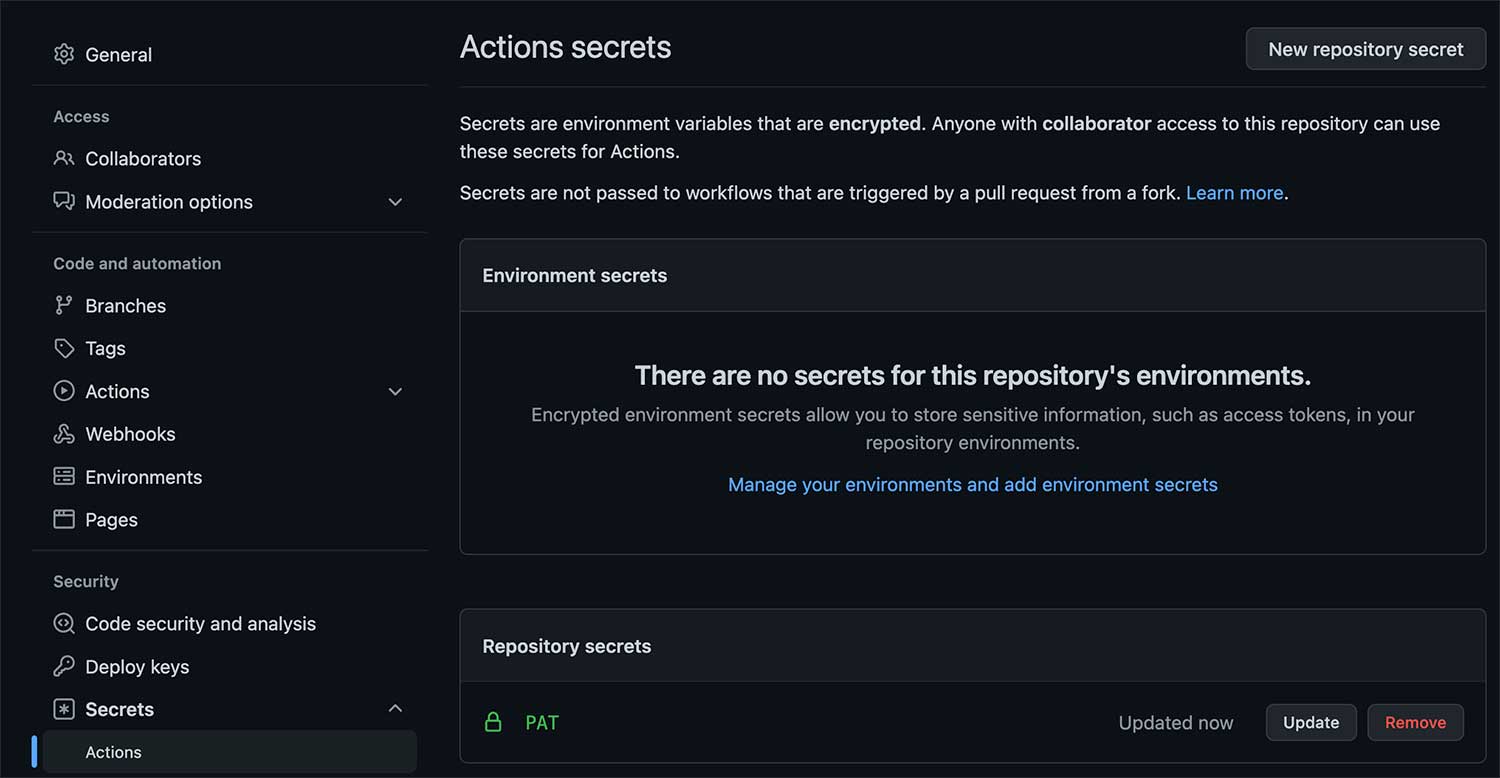Click the Actions play-circle icon
Image resolution: width=1500 pixels, height=778 pixels.
point(64,391)
